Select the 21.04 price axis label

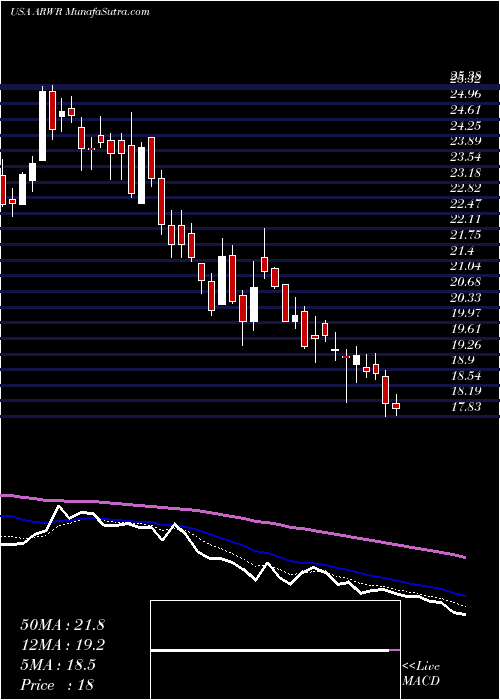pos(465,266)
